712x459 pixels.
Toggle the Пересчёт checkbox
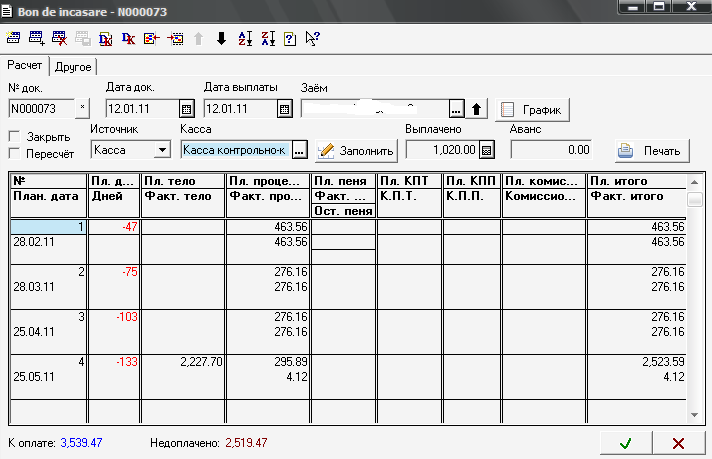(x=14, y=153)
